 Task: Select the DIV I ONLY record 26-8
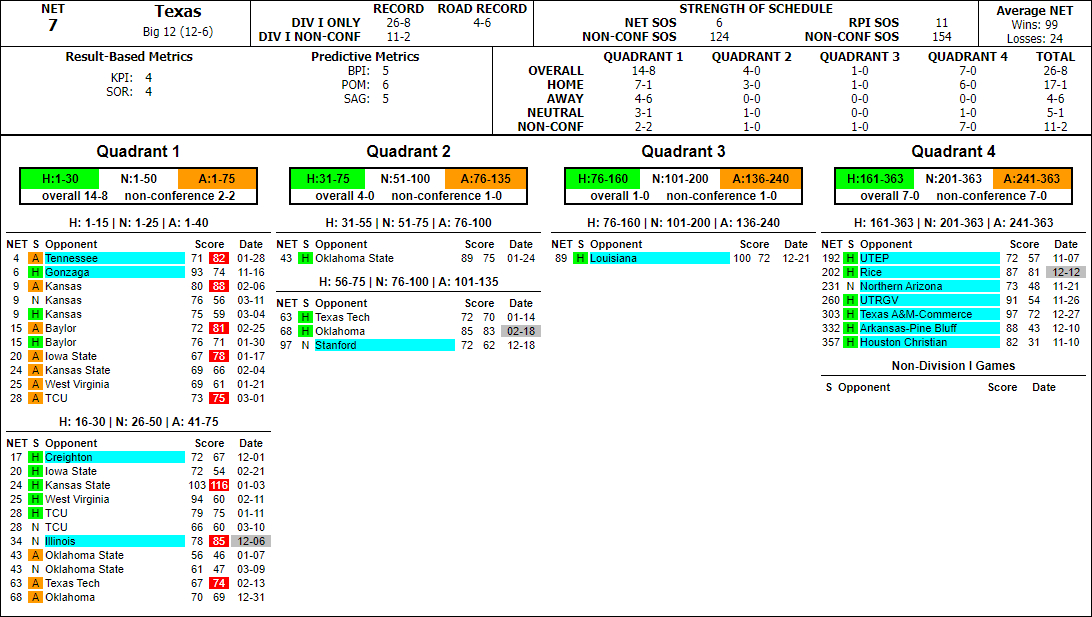398,23
